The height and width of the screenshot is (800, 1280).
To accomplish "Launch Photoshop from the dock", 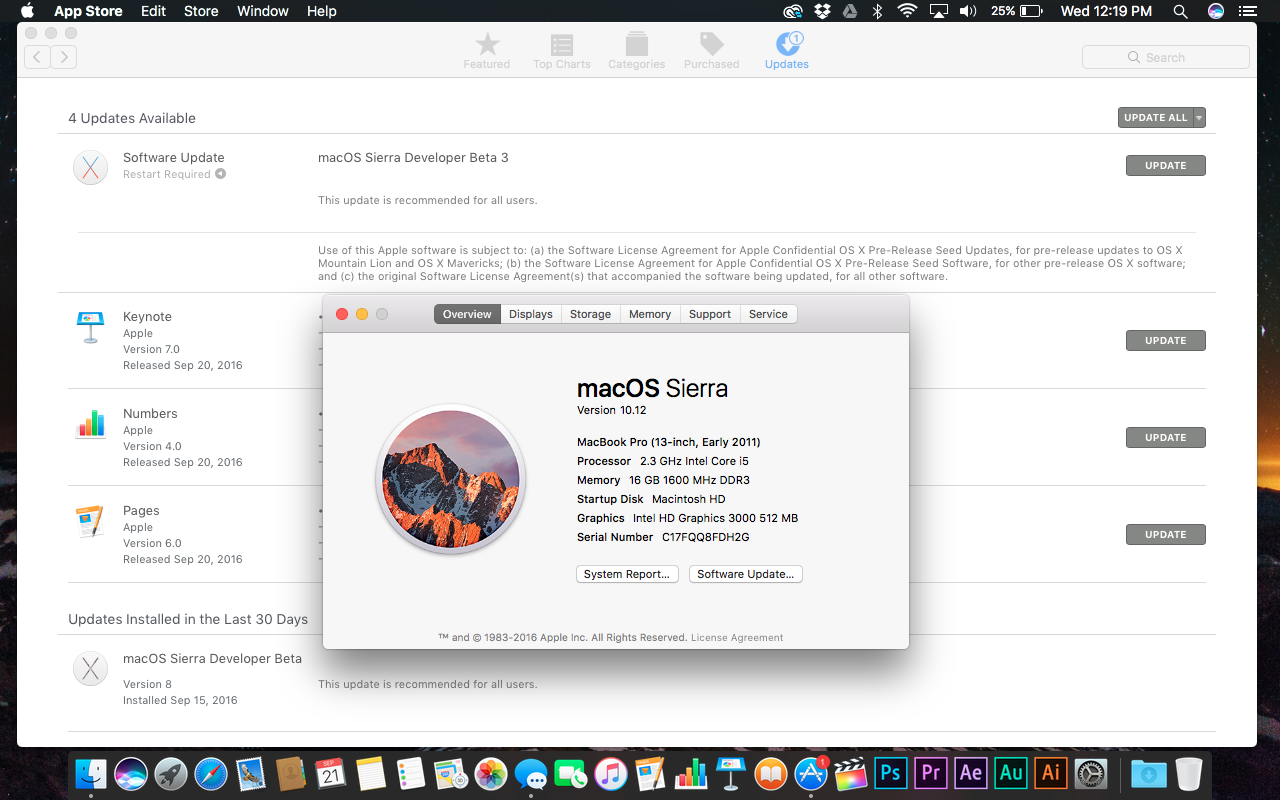I will 890,773.
